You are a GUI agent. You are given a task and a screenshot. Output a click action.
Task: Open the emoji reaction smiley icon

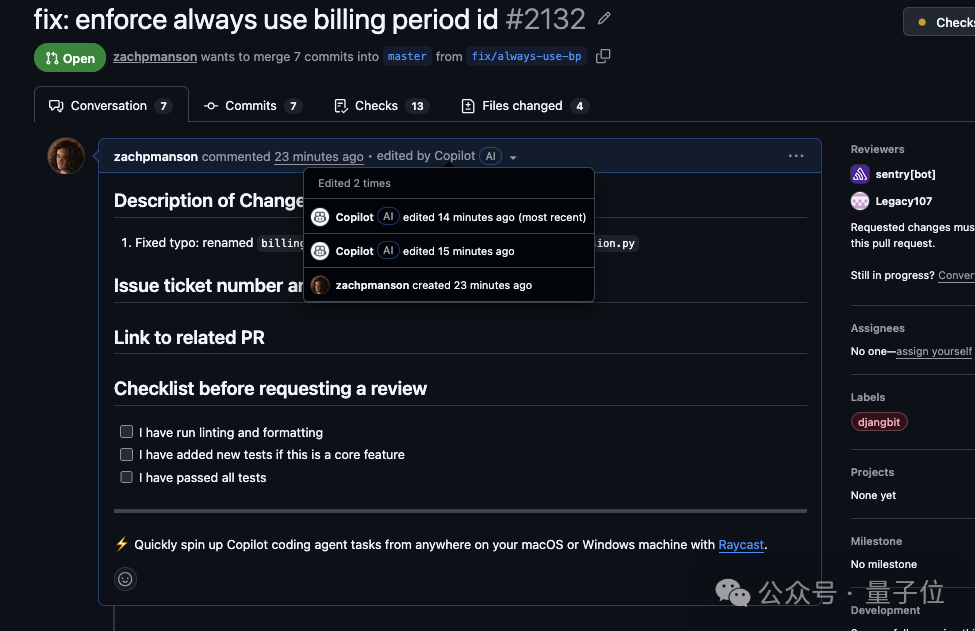pos(124,578)
